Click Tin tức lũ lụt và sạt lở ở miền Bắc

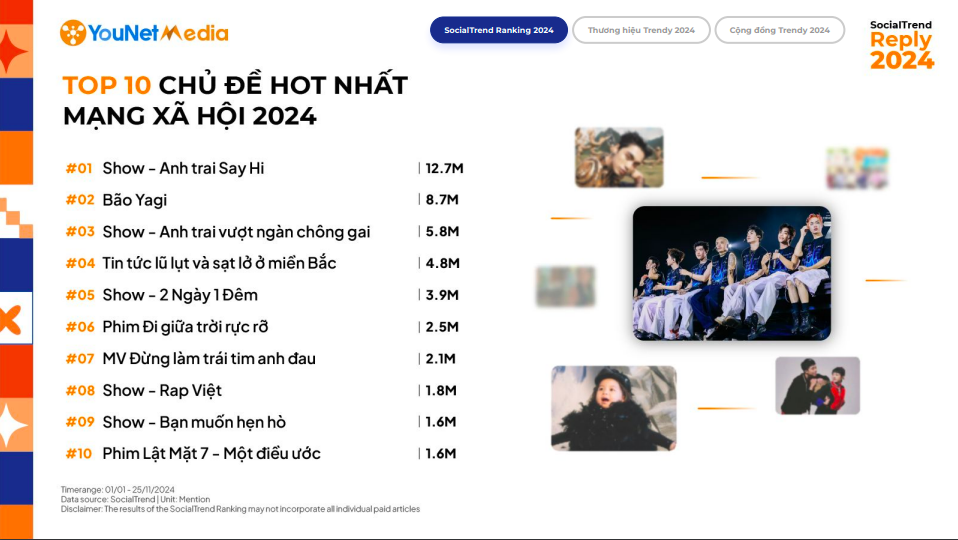click(219, 263)
